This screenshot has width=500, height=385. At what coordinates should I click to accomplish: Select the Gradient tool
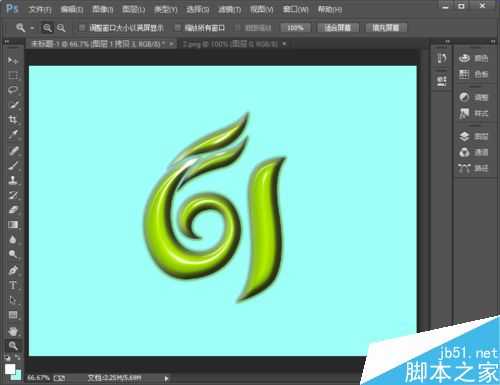(x=13, y=225)
